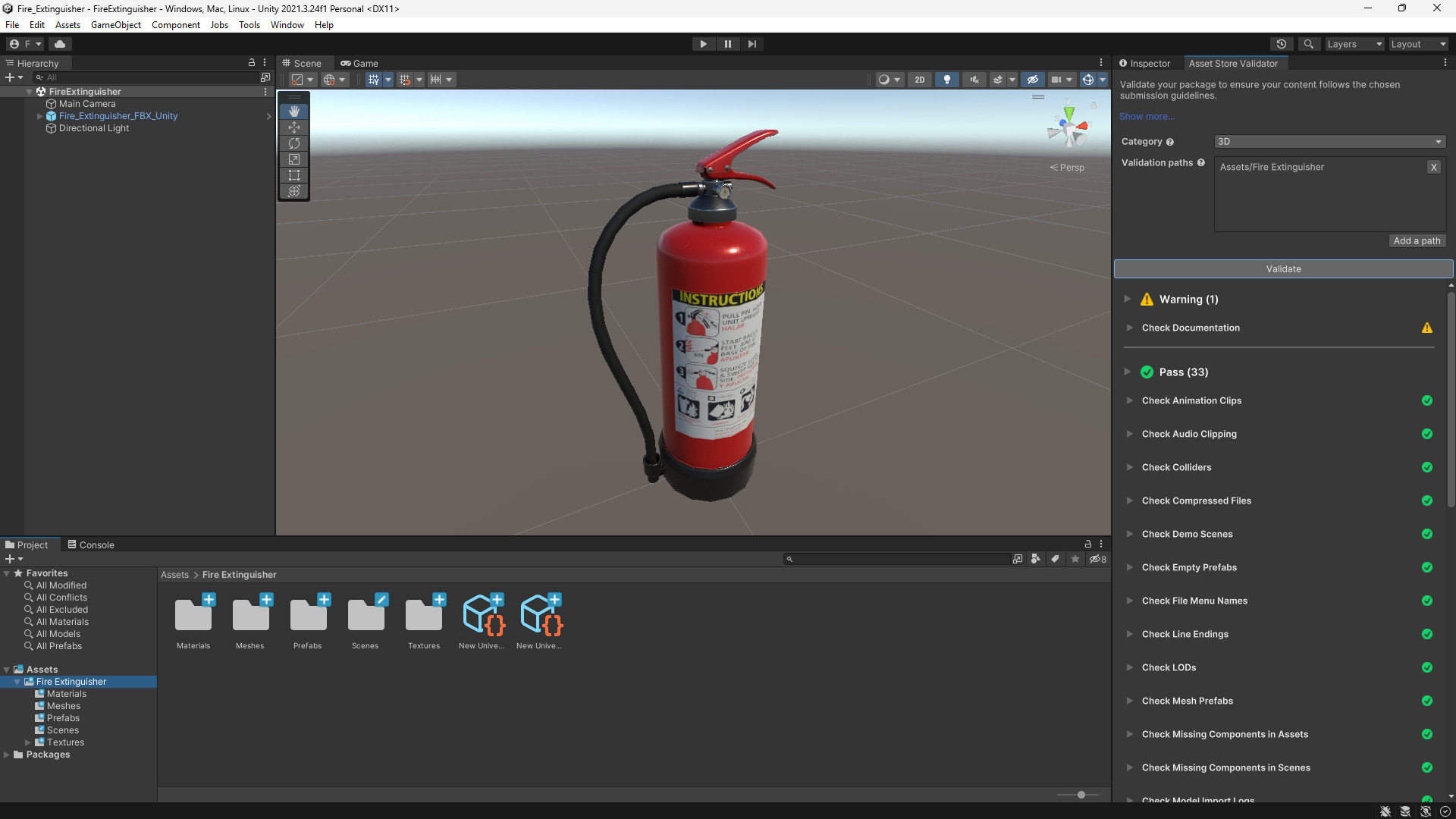Select Directional Light in Hierarchy

[94, 128]
